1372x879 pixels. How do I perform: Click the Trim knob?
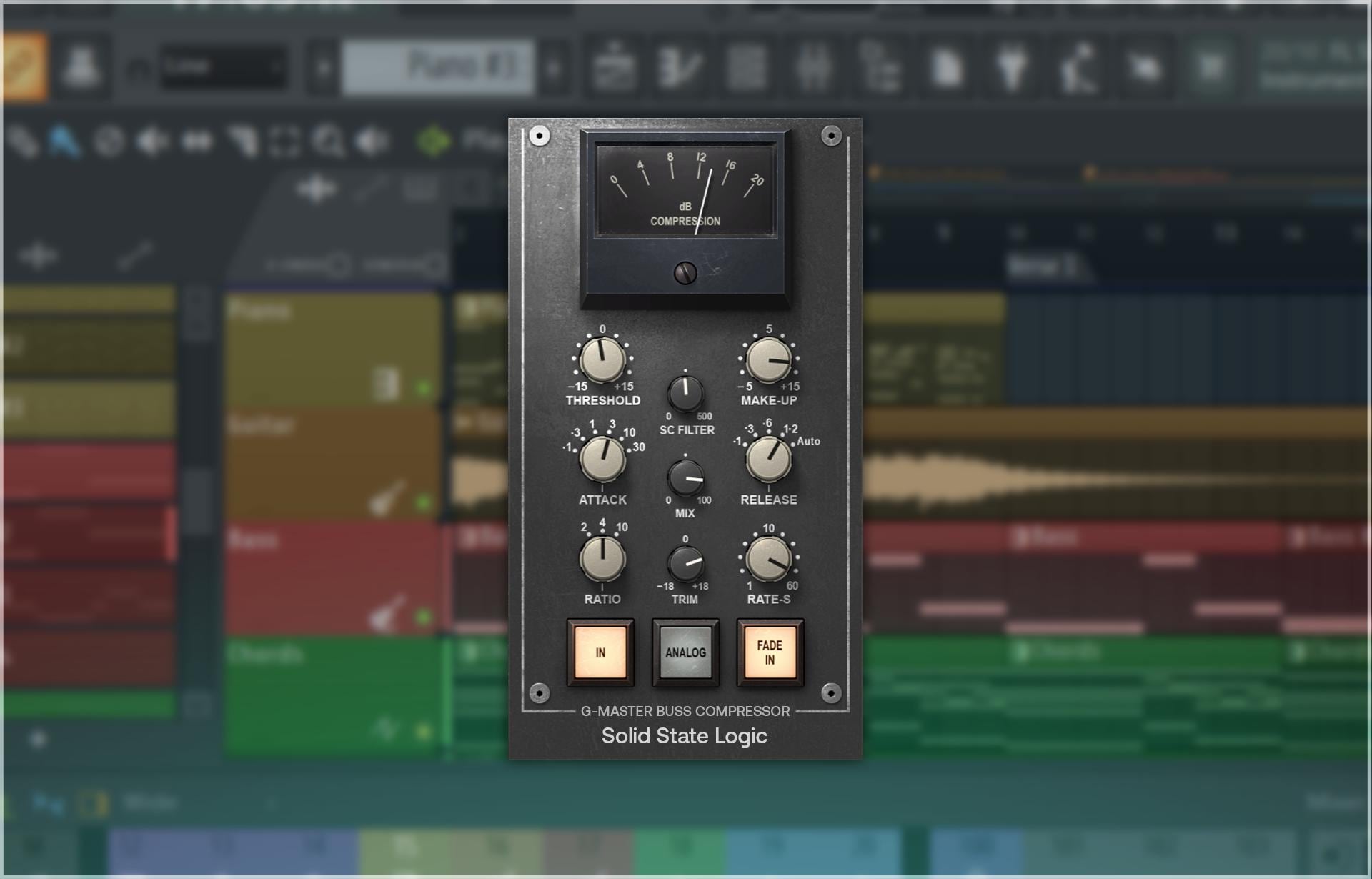[x=685, y=564]
